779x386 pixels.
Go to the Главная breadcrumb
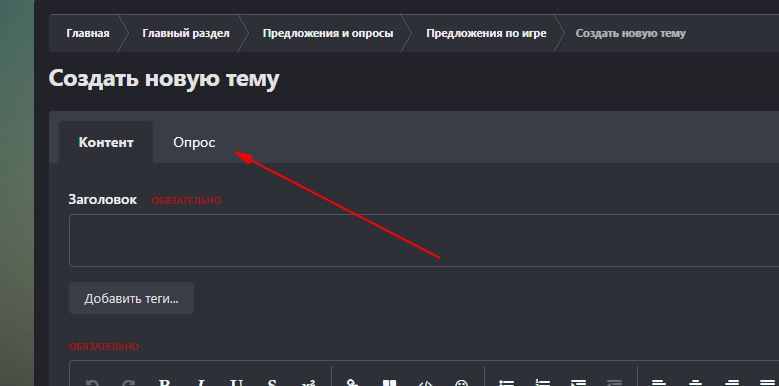pos(87,33)
